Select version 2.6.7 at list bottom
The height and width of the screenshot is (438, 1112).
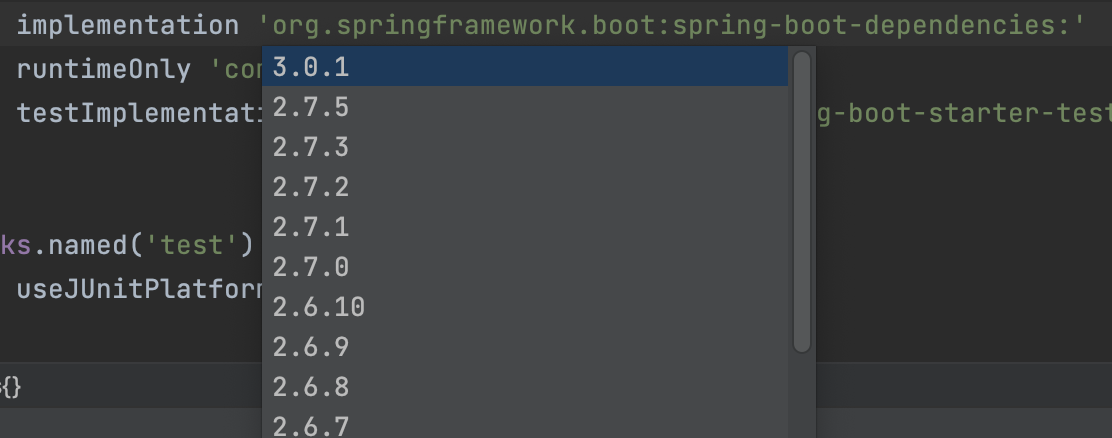[311, 426]
